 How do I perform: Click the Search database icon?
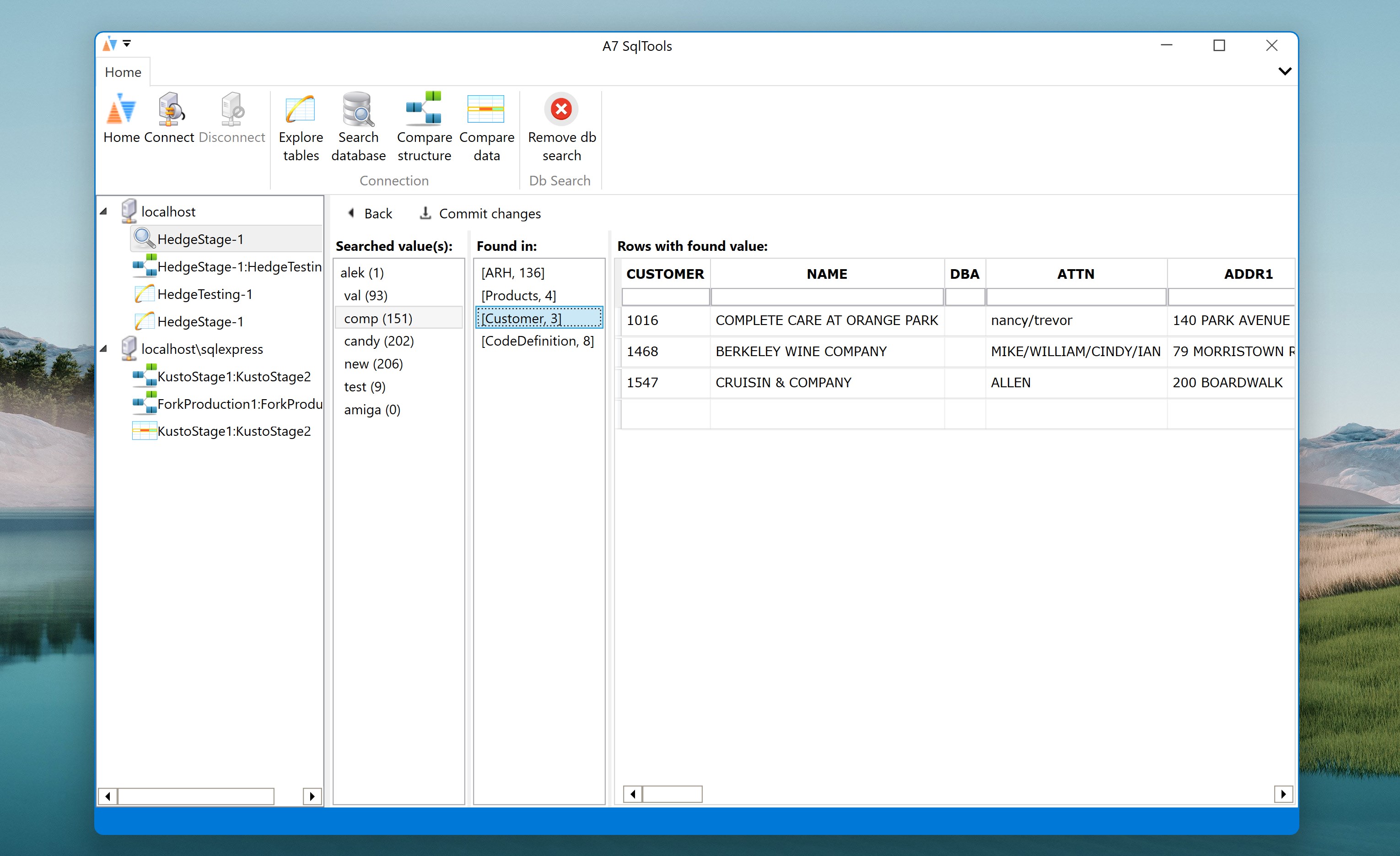(358, 109)
